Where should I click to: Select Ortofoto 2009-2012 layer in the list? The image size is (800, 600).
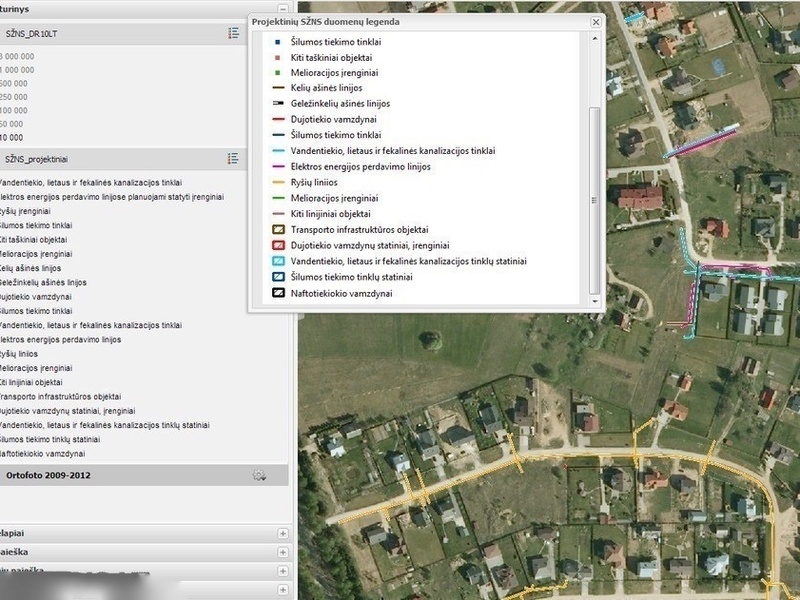tap(48, 475)
